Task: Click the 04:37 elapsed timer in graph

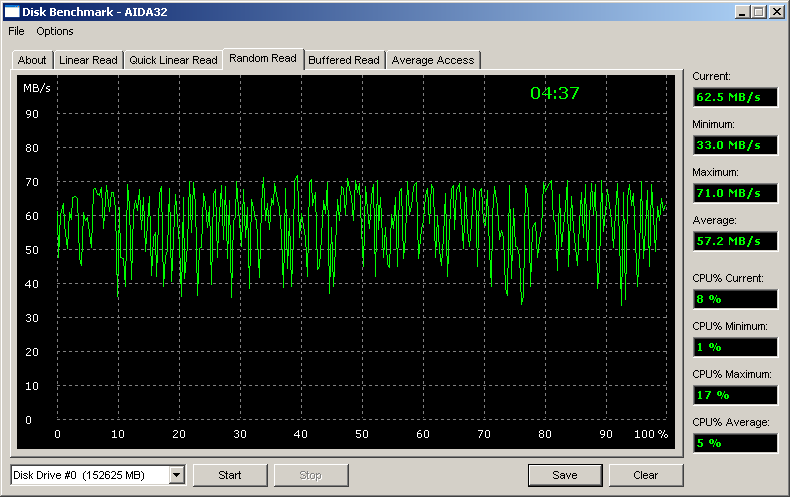Action: click(x=555, y=93)
